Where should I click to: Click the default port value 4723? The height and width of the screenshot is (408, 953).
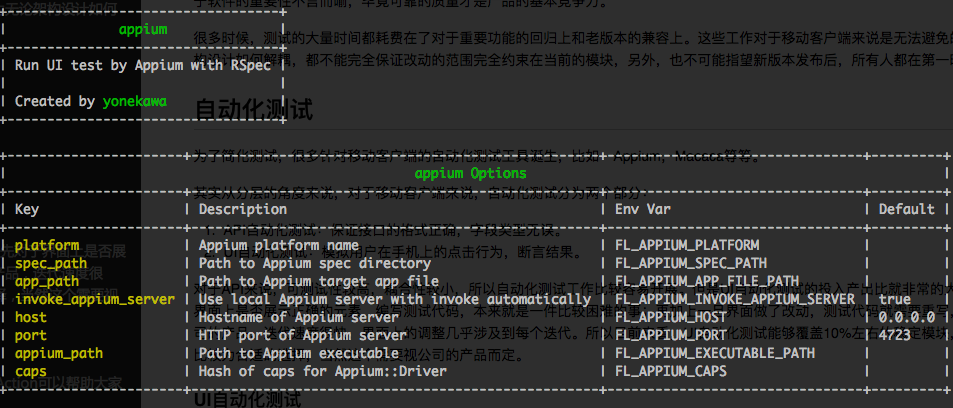[895, 335]
